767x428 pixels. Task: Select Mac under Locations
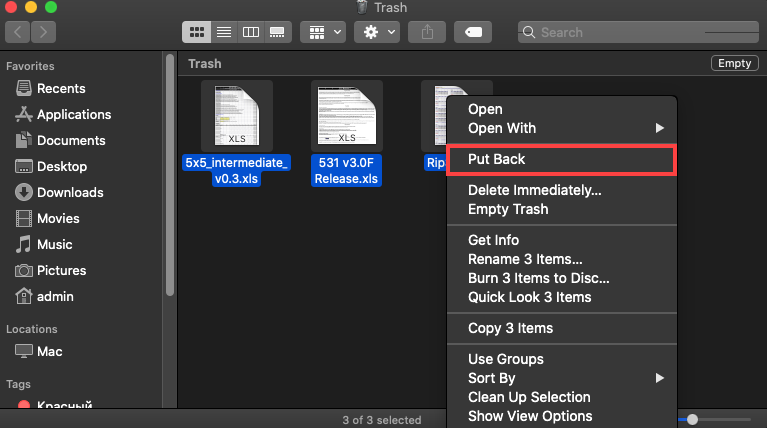39,351
